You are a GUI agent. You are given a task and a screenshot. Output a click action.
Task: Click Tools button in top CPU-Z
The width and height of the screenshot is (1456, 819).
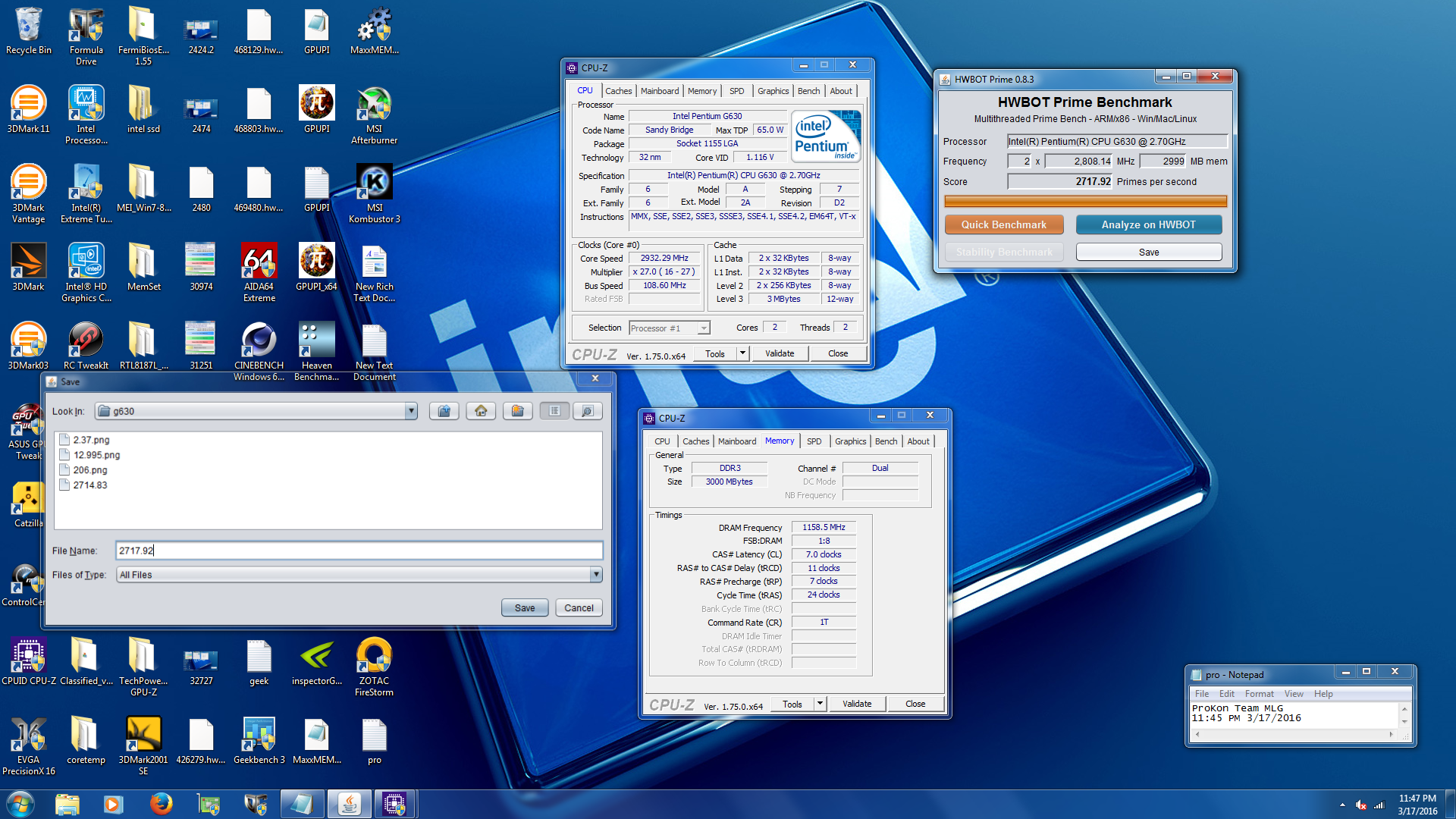coord(715,353)
